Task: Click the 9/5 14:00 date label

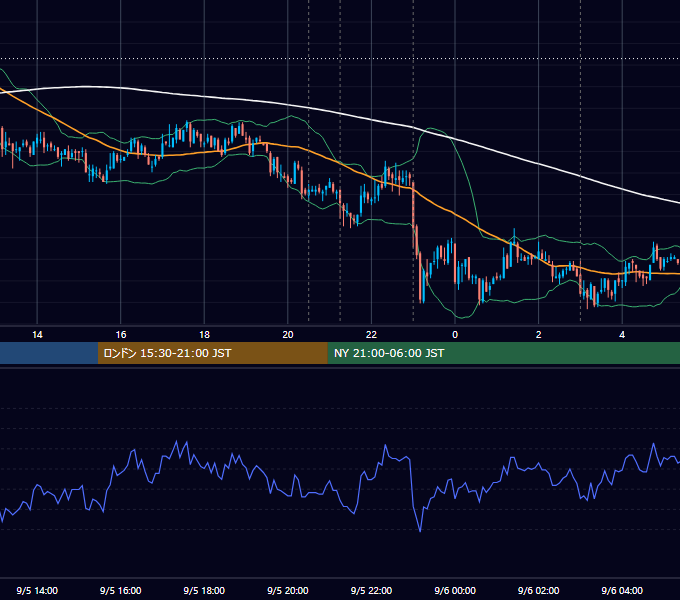Action: click(37, 590)
